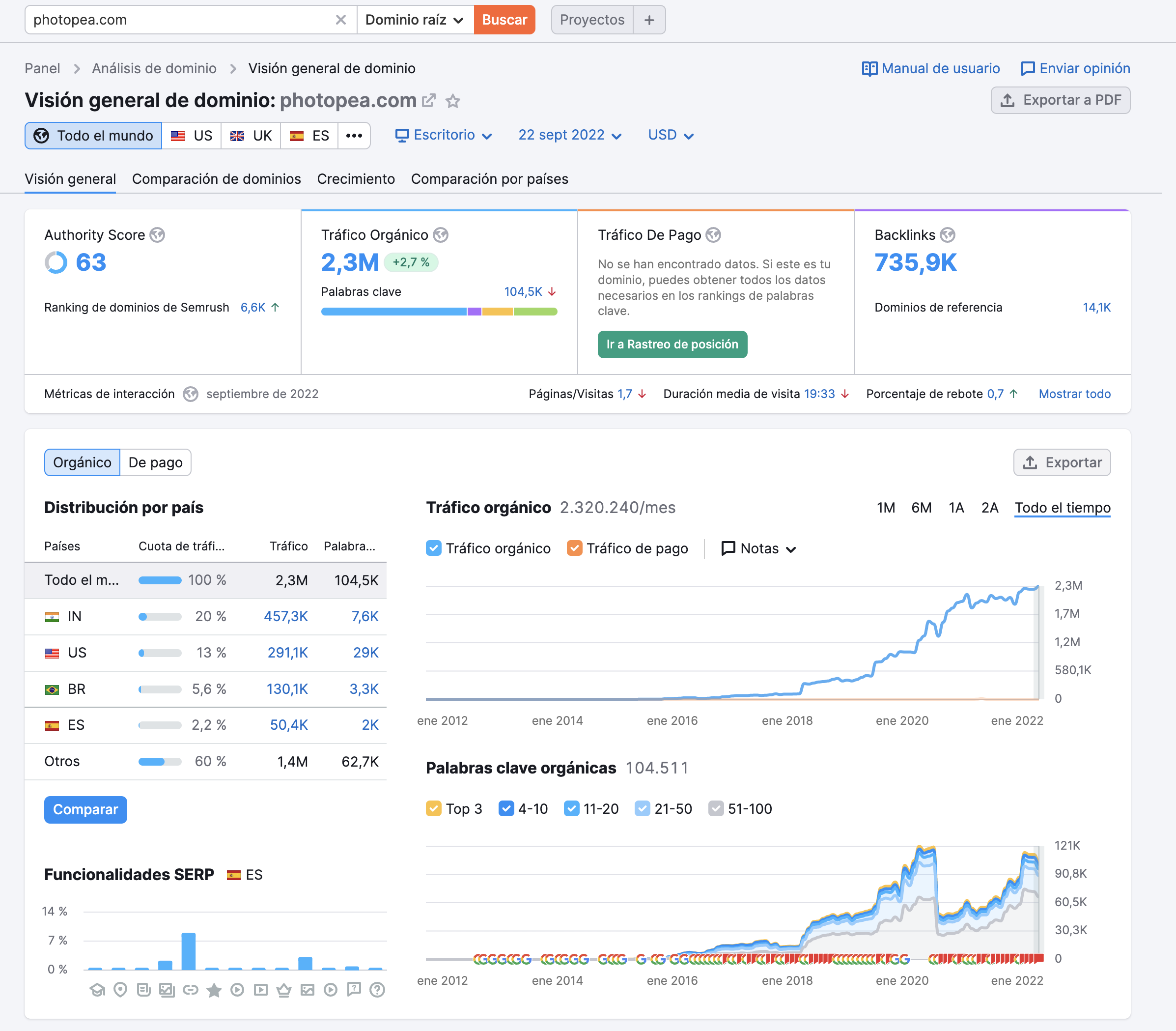Clear the domain search field with the X
Screen dimensions: 1176x1031
pos(340,20)
